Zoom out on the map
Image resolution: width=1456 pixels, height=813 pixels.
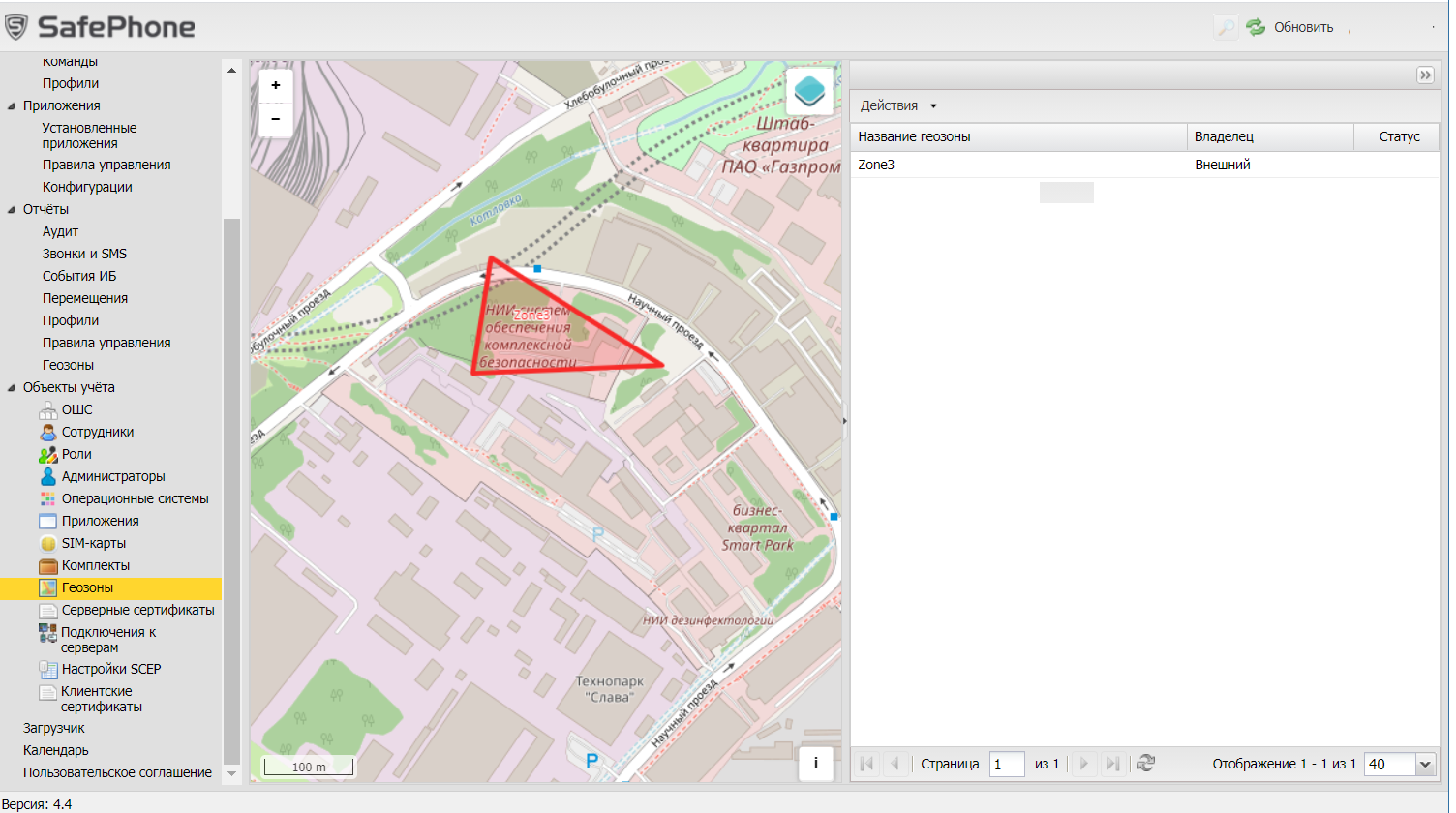276,119
